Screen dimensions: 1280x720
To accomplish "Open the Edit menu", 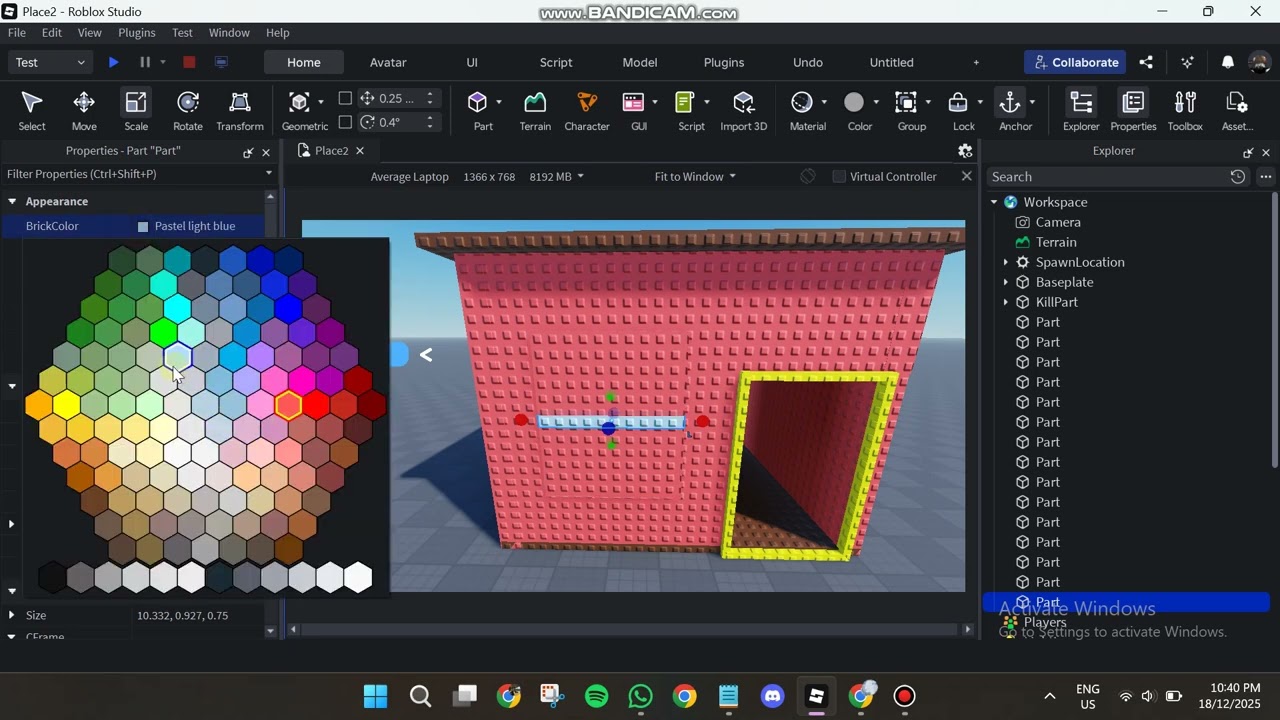I will tap(52, 33).
